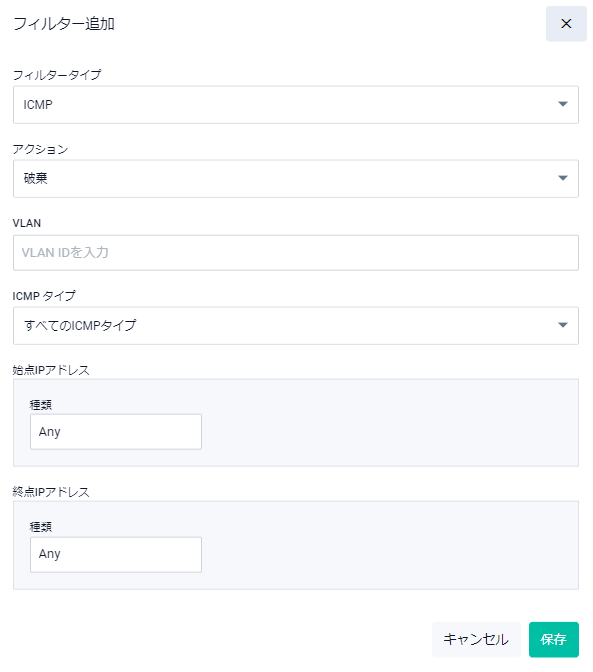The width and height of the screenshot is (593, 672).
Task: Click 種類 label under 始点IPアドレス
Action: point(41,405)
